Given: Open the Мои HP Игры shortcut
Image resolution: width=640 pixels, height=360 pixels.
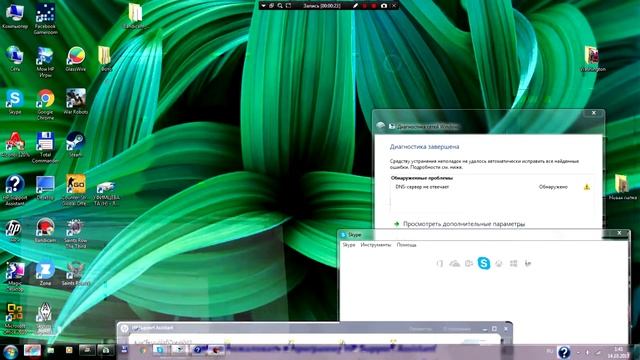Looking at the screenshot, I should point(45,62).
